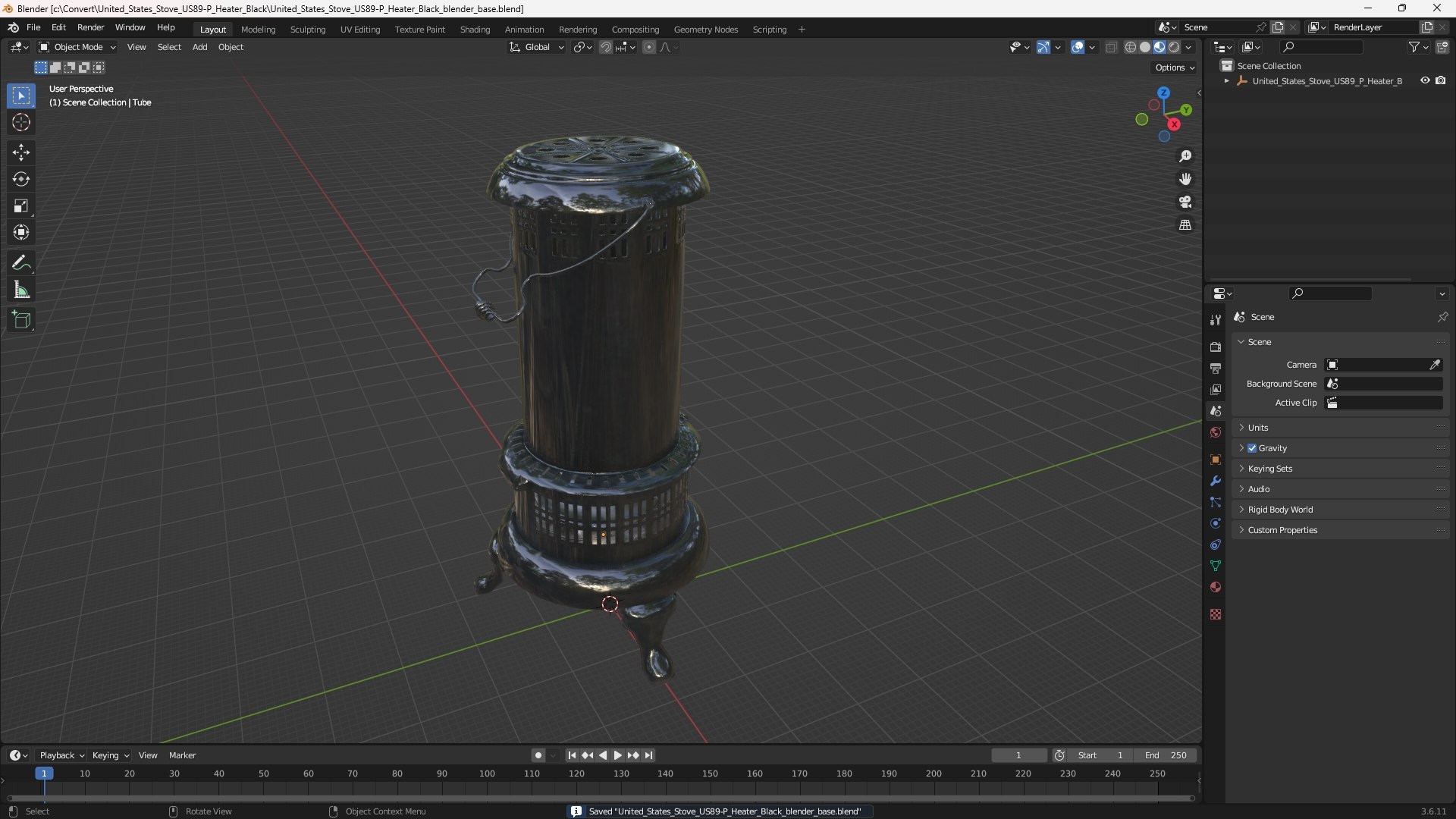The image size is (1456, 819).
Task: Click the current frame marker 1
Action: coord(44,773)
